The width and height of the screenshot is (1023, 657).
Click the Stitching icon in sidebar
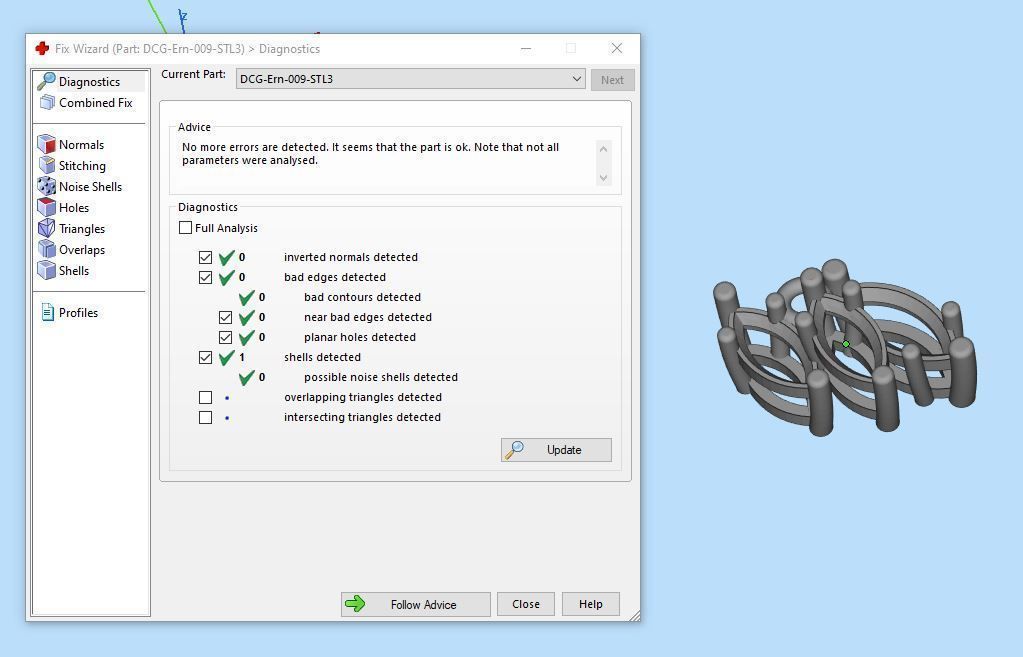pos(46,165)
